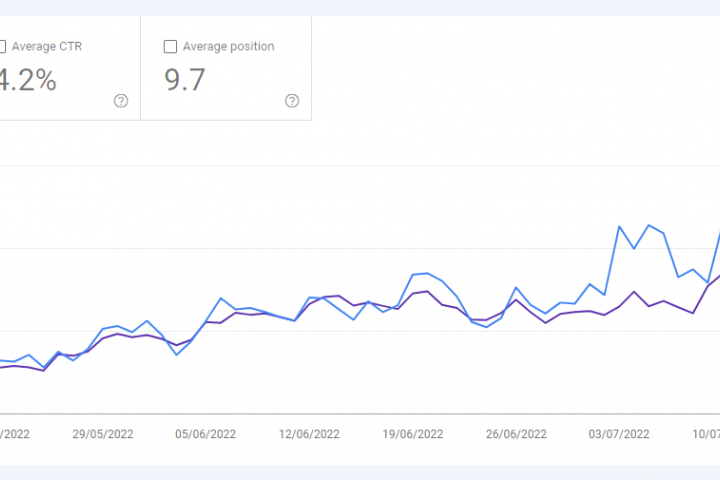The height and width of the screenshot is (480, 720).
Task: Click the 05/06/2022 date on the axis
Action: 206,434
